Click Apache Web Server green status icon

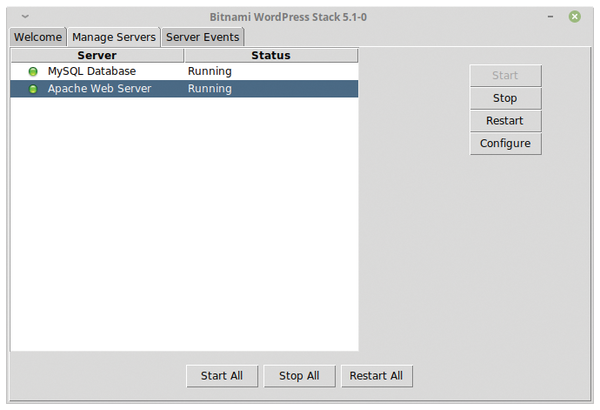coord(33,89)
